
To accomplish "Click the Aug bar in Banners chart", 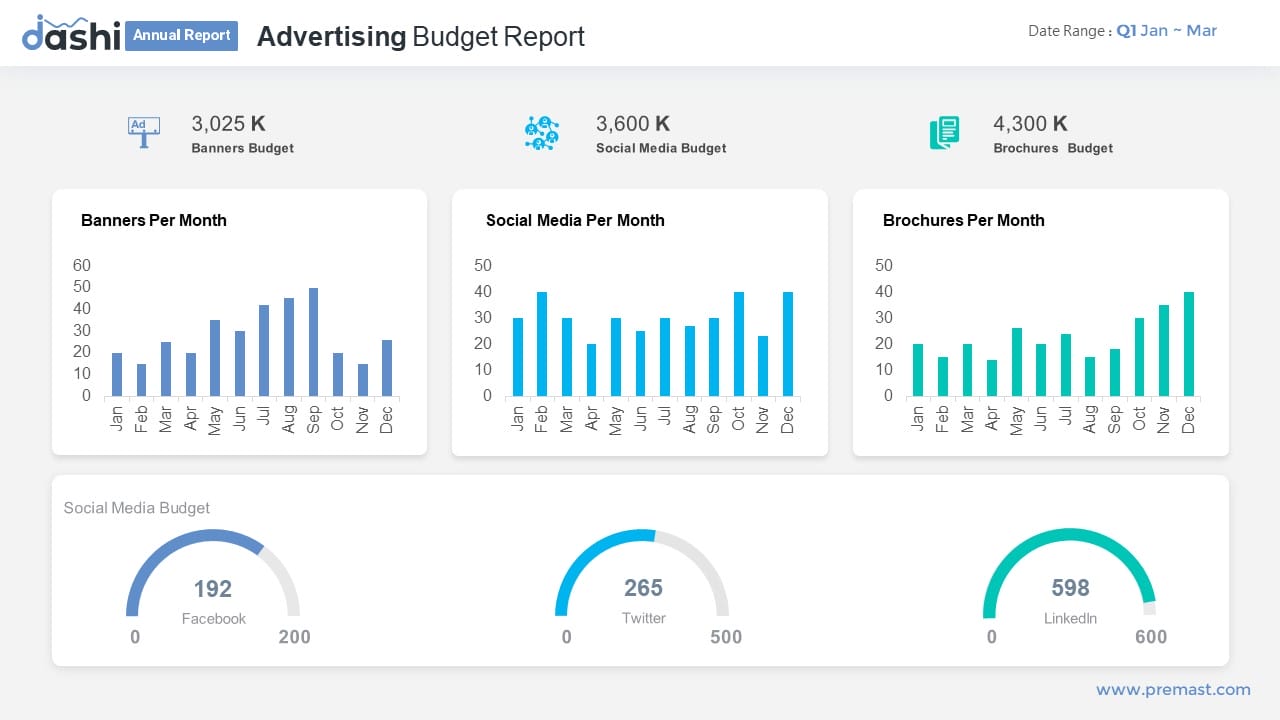I will 289,347.
